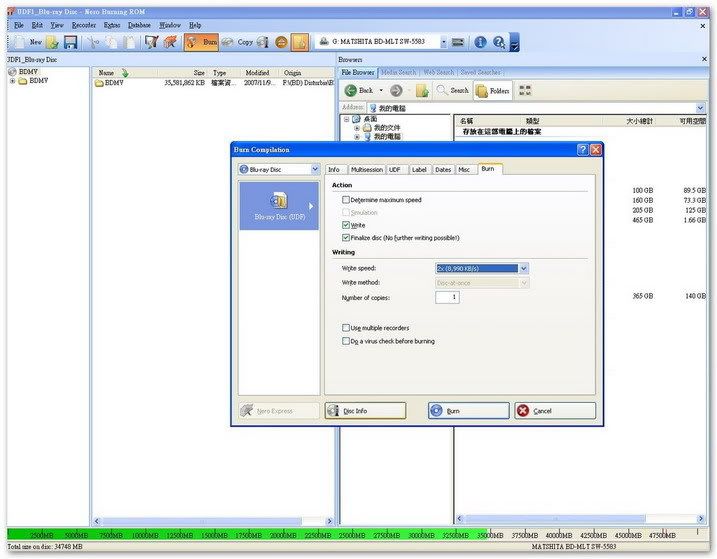Screen dimensions: 717x559
Task: Open the Recorder menu
Action: (x=84, y=25)
